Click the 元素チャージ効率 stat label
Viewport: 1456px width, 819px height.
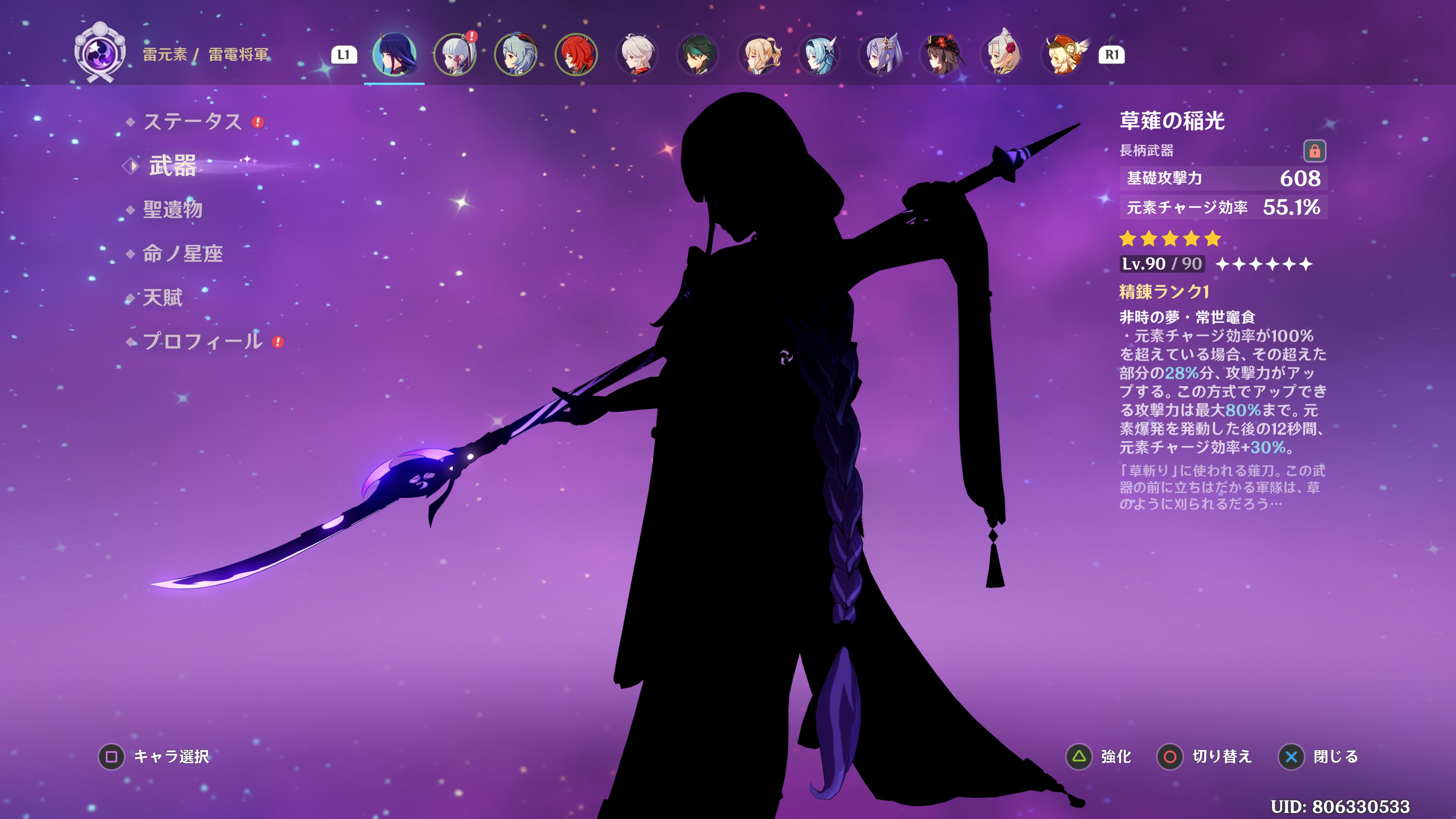(1187, 207)
